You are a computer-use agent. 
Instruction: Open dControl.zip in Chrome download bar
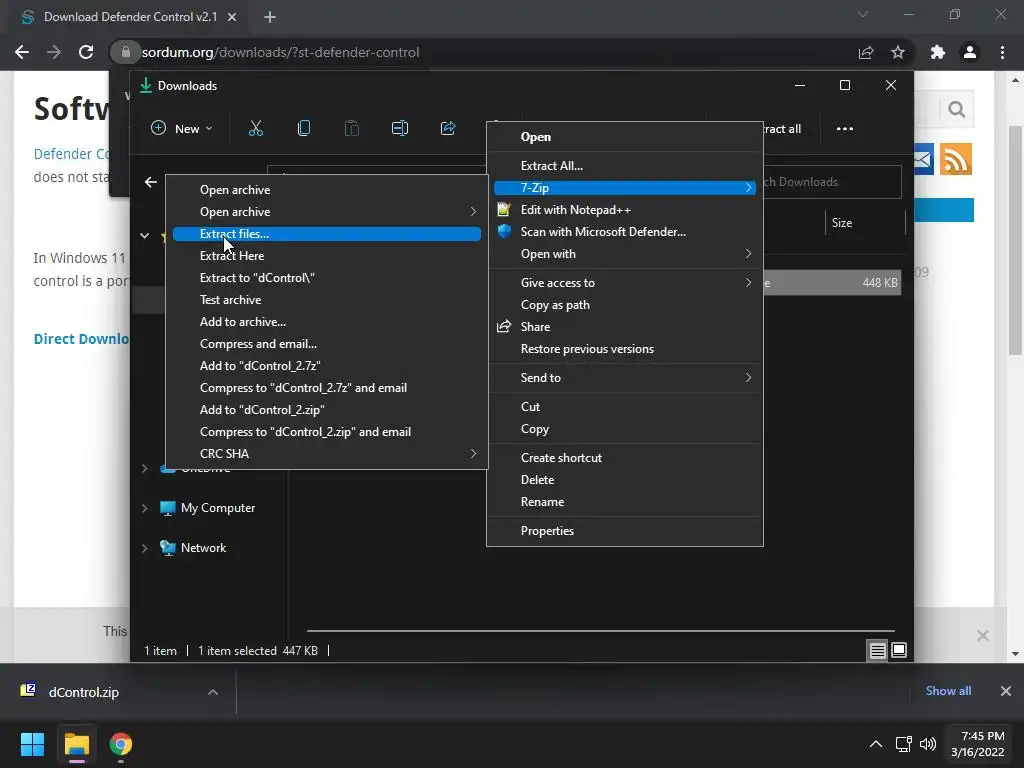84,692
